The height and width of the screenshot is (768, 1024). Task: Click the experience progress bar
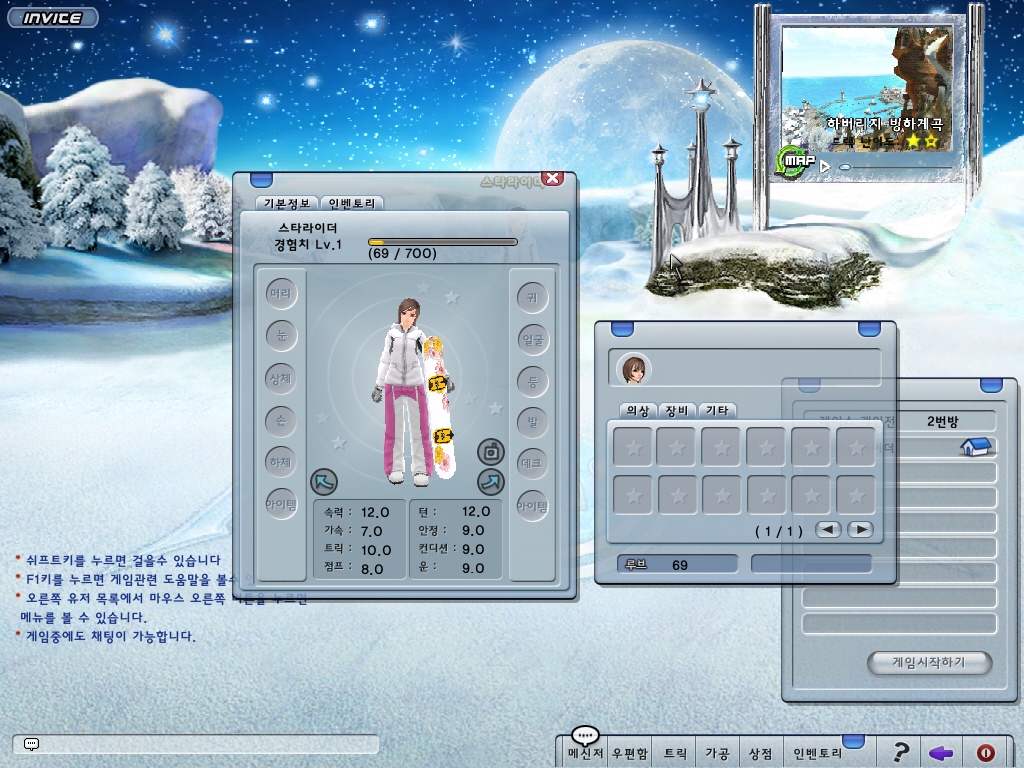point(443,242)
